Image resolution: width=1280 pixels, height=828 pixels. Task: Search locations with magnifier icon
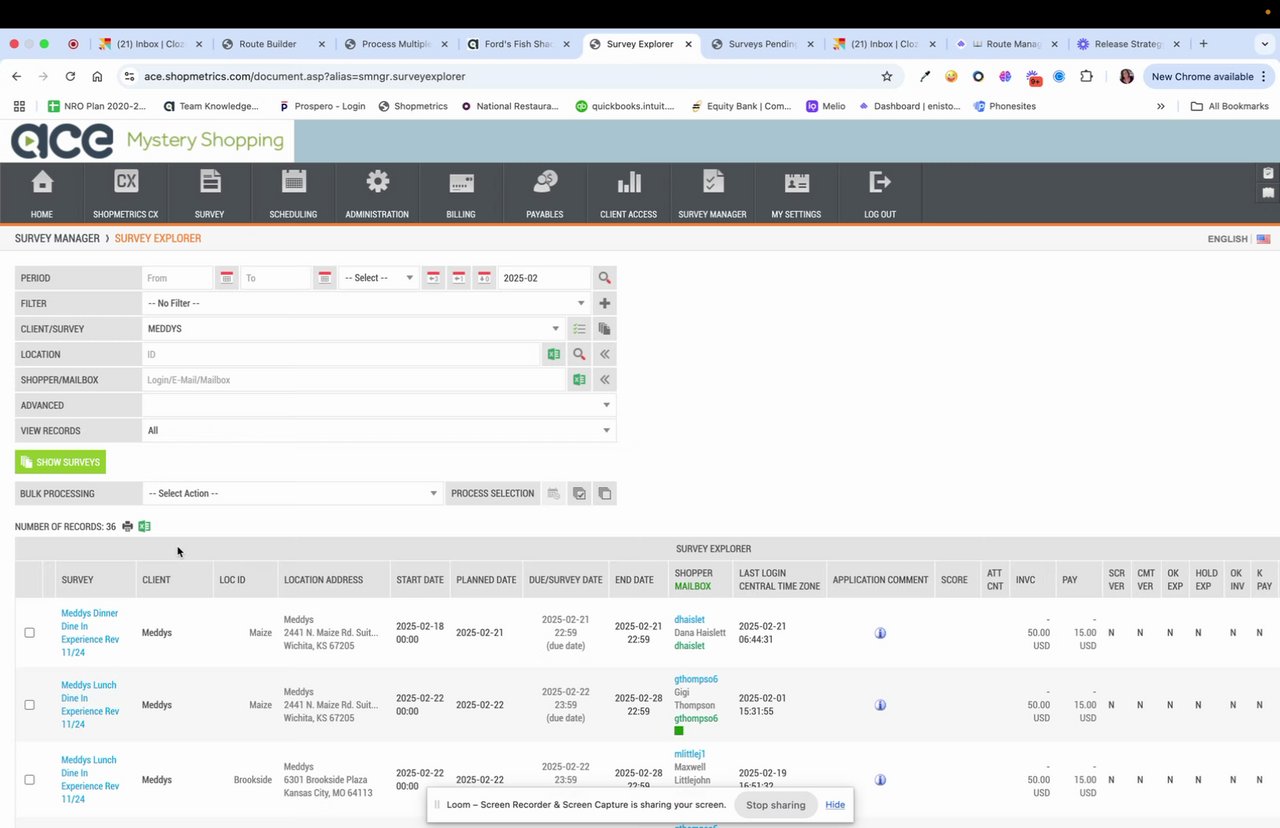[579, 354]
